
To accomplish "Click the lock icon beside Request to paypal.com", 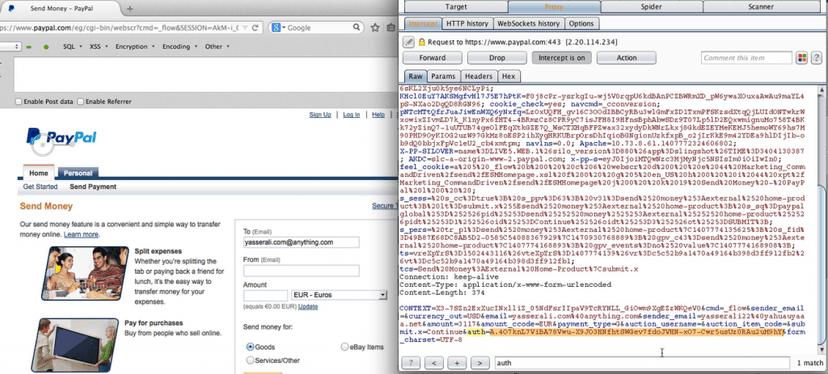I will point(421,42).
